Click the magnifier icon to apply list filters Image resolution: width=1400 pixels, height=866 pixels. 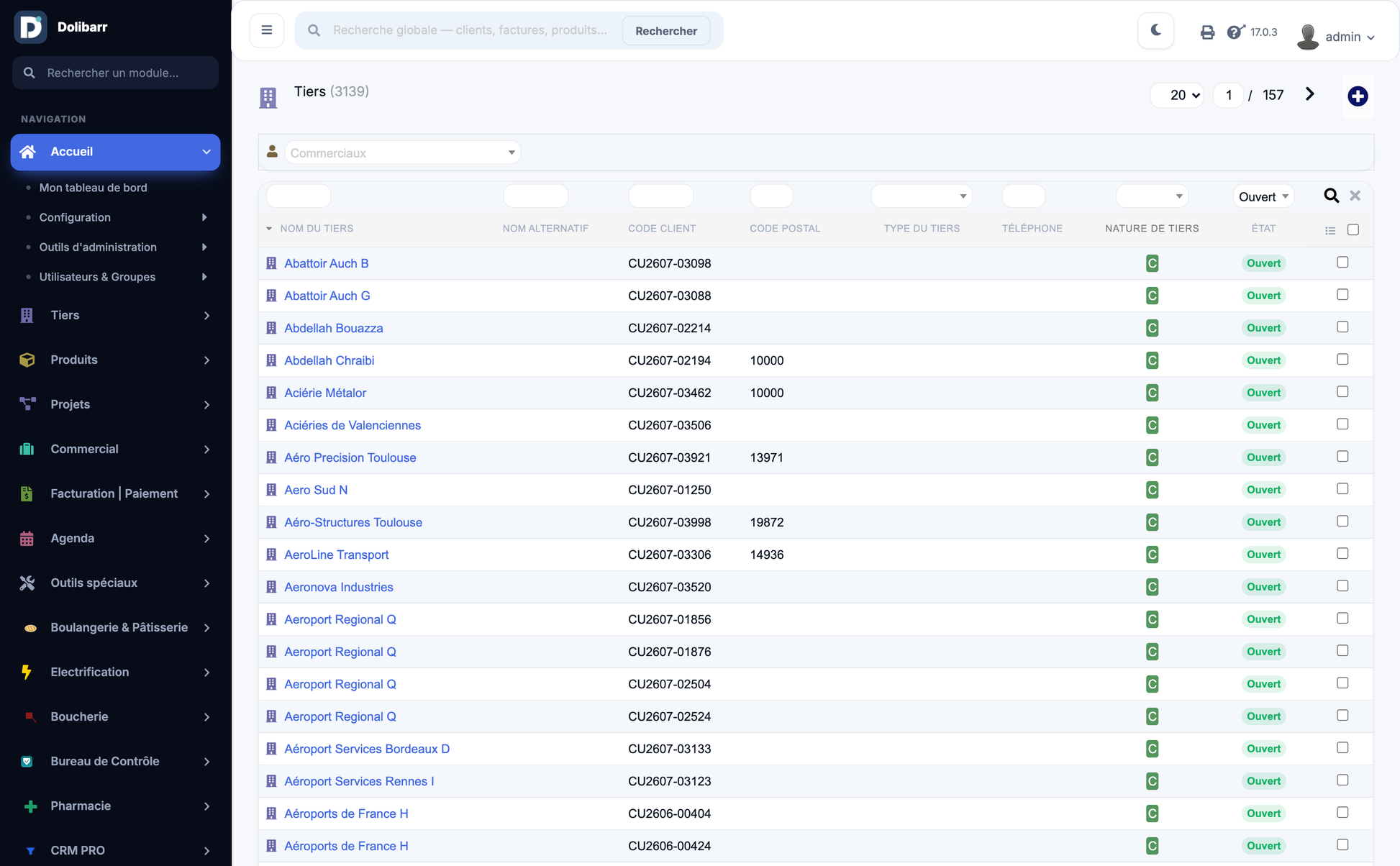[1332, 196]
